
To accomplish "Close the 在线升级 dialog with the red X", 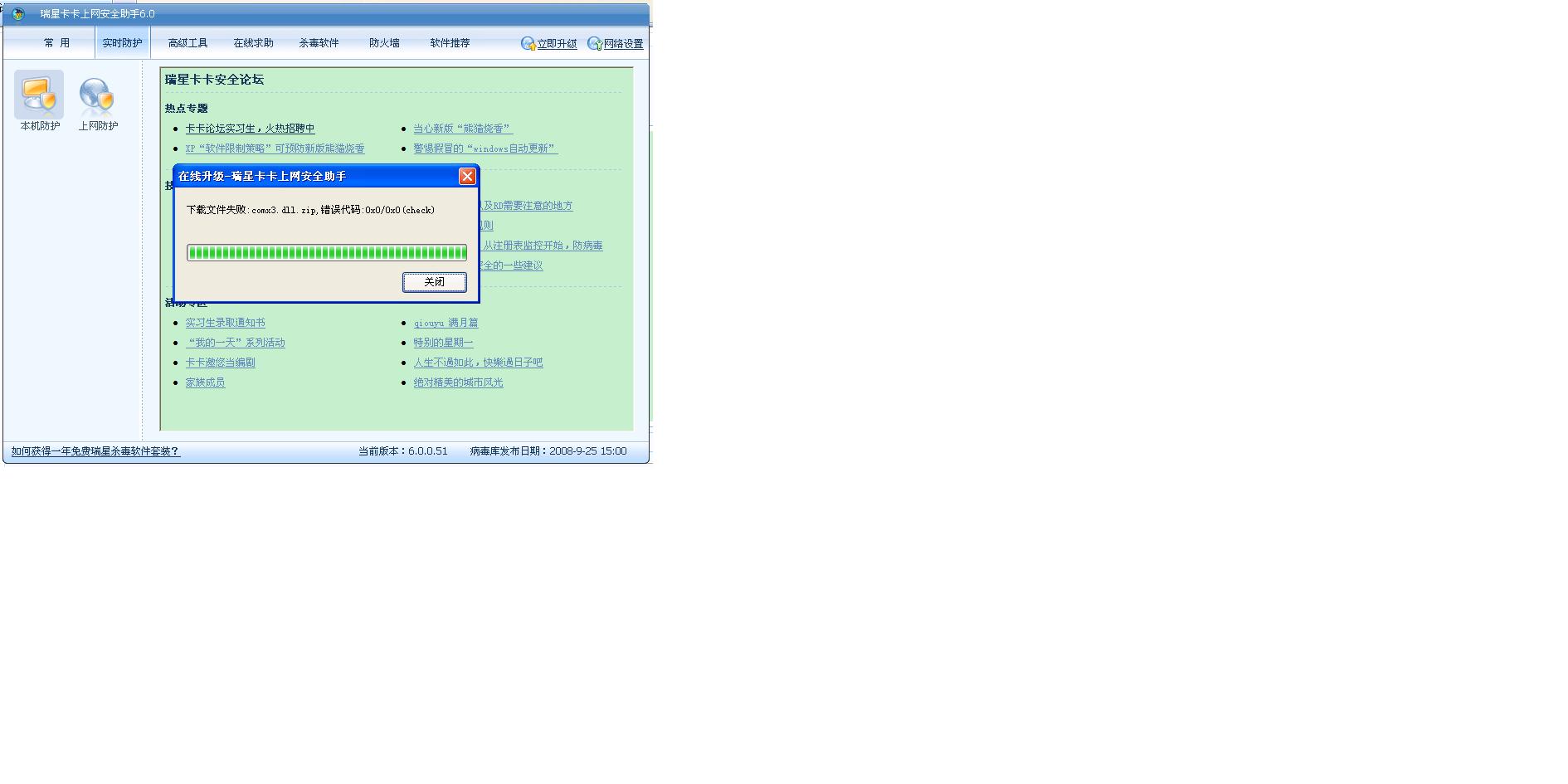I will click(467, 176).
